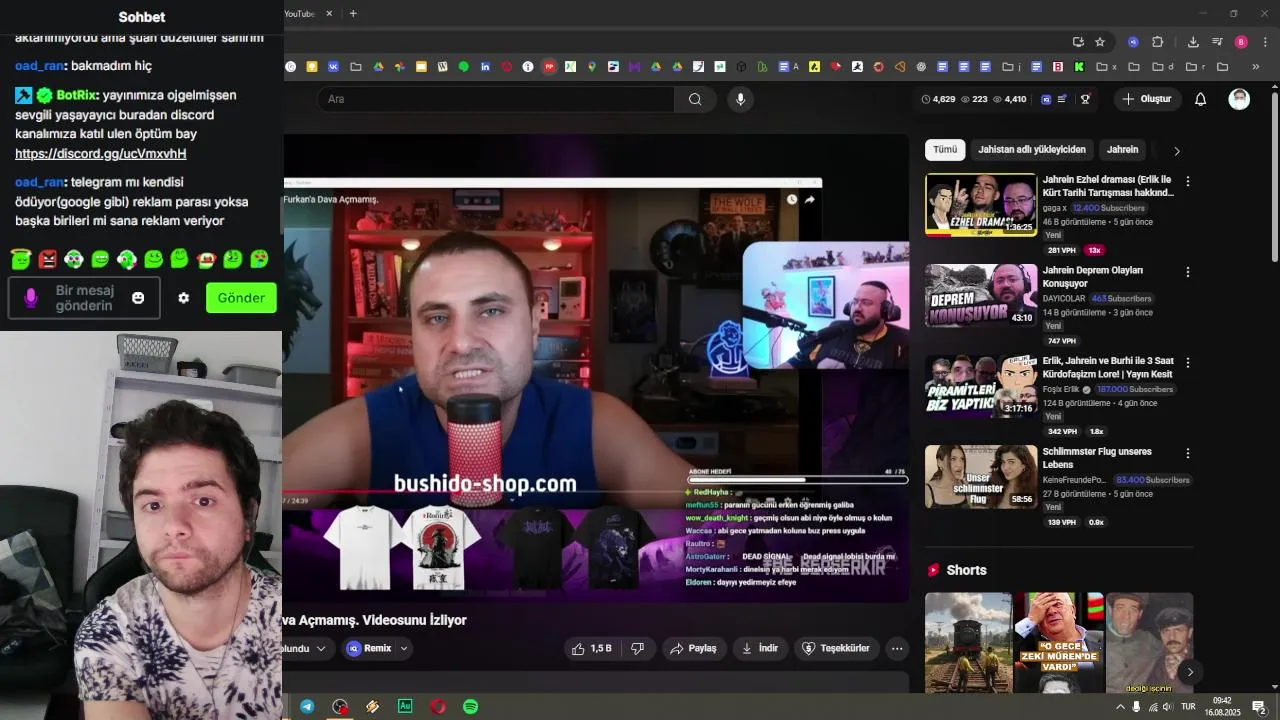The height and width of the screenshot is (720, 1280).
Task: Open chat settings gear icon
Action: pyautogui.click(x=184, y=298)
